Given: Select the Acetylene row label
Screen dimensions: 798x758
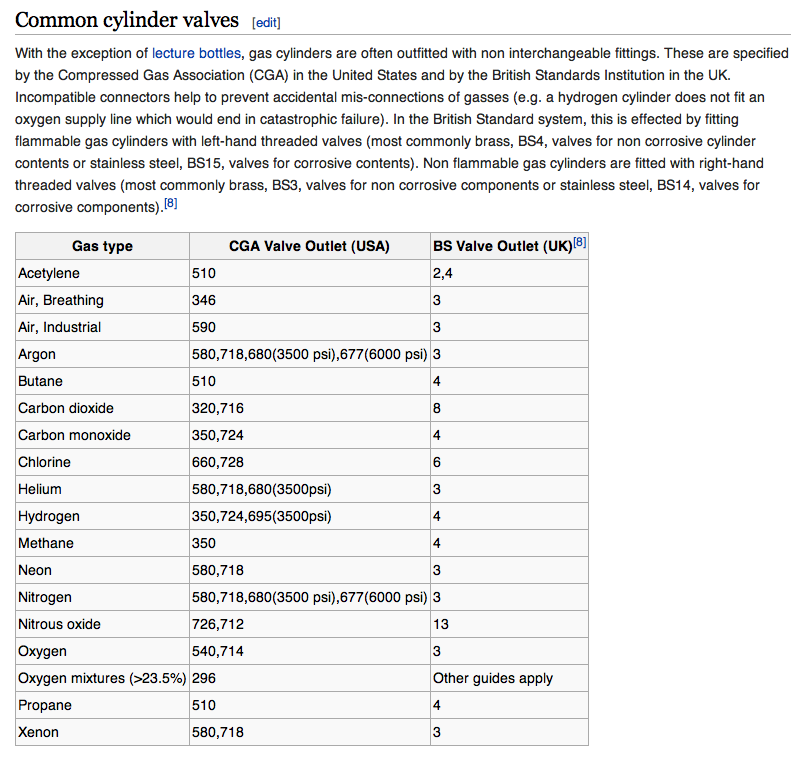Looking at the screenshot, I should pyautogui.click(x=49, y=273).
